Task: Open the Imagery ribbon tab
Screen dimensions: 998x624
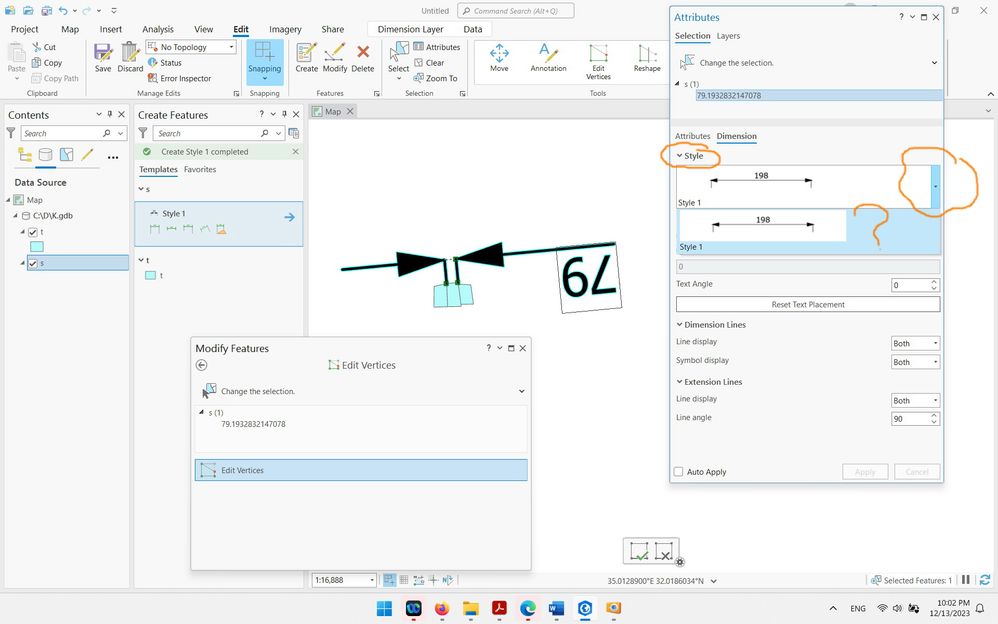Action: [285, 29]
